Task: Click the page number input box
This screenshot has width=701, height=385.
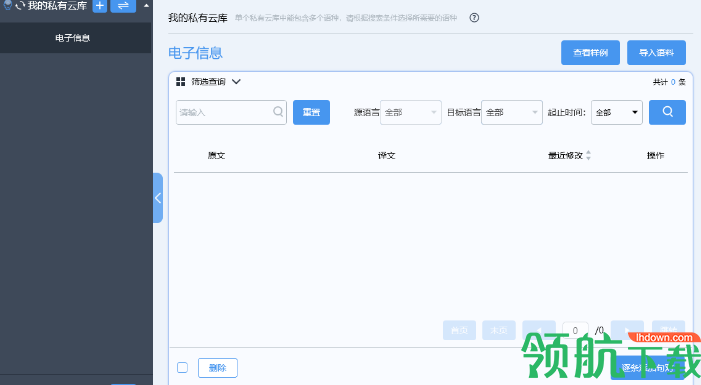Action: (575, 330)
